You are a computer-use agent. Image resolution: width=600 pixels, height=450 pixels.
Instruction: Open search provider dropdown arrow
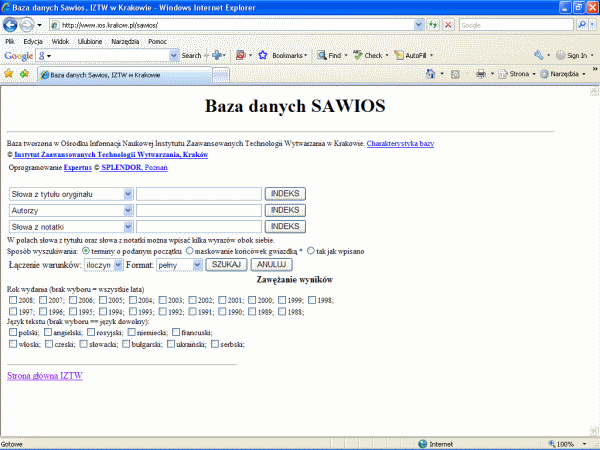pyautogui.click(x=592, y=25)
